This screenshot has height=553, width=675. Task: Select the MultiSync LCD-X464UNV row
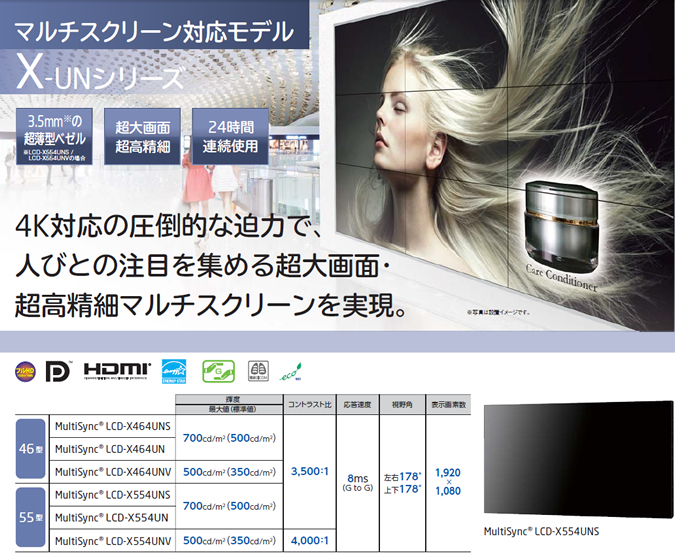point(113,472)
